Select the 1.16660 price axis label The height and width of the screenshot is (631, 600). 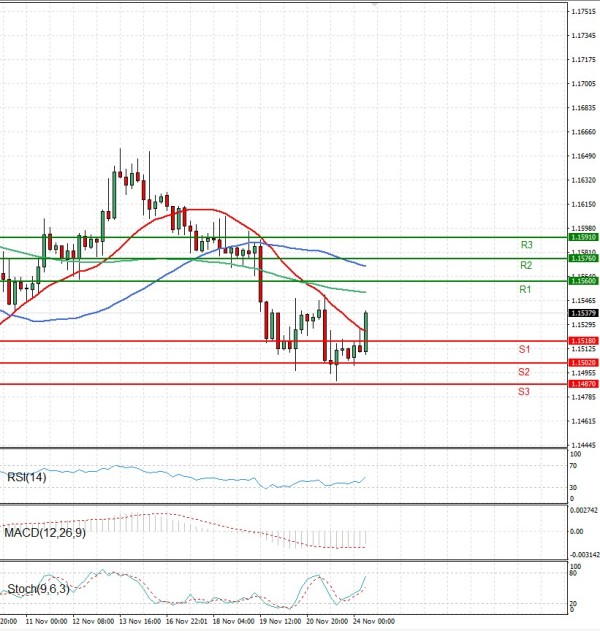tap(583, 133)
